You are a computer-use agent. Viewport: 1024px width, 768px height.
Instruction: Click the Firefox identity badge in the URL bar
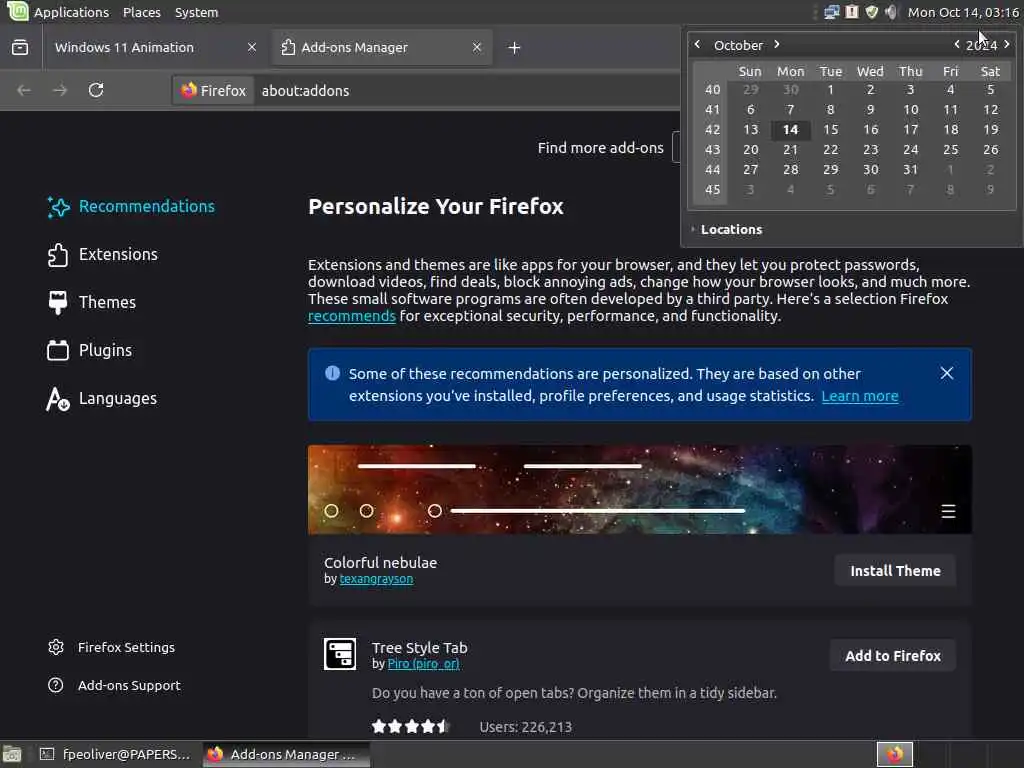214,90
